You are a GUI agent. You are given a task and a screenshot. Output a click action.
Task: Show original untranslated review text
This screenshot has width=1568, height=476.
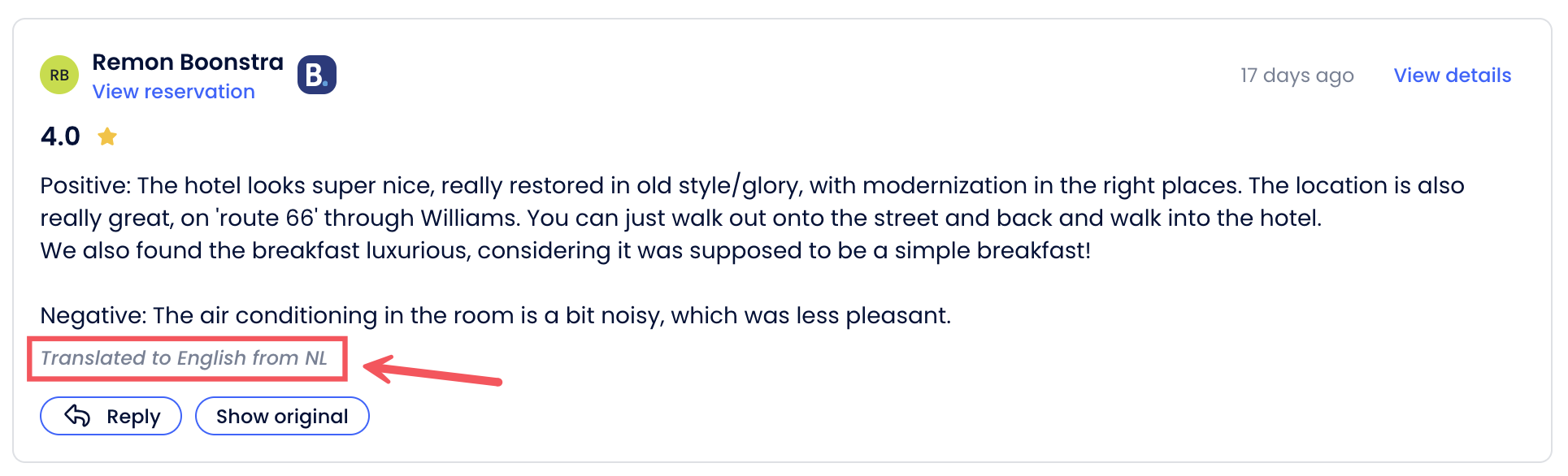pyautogui.click(x=282, y=417)
